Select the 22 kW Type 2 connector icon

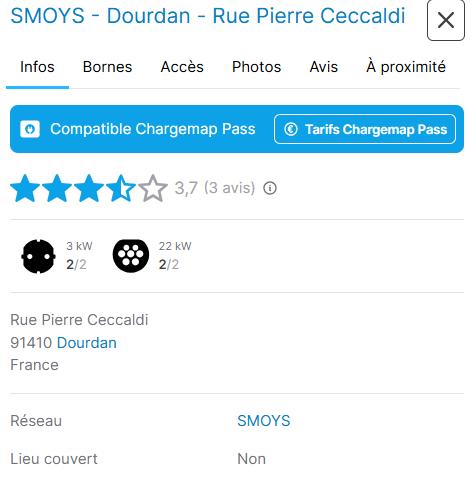[131, 256]
